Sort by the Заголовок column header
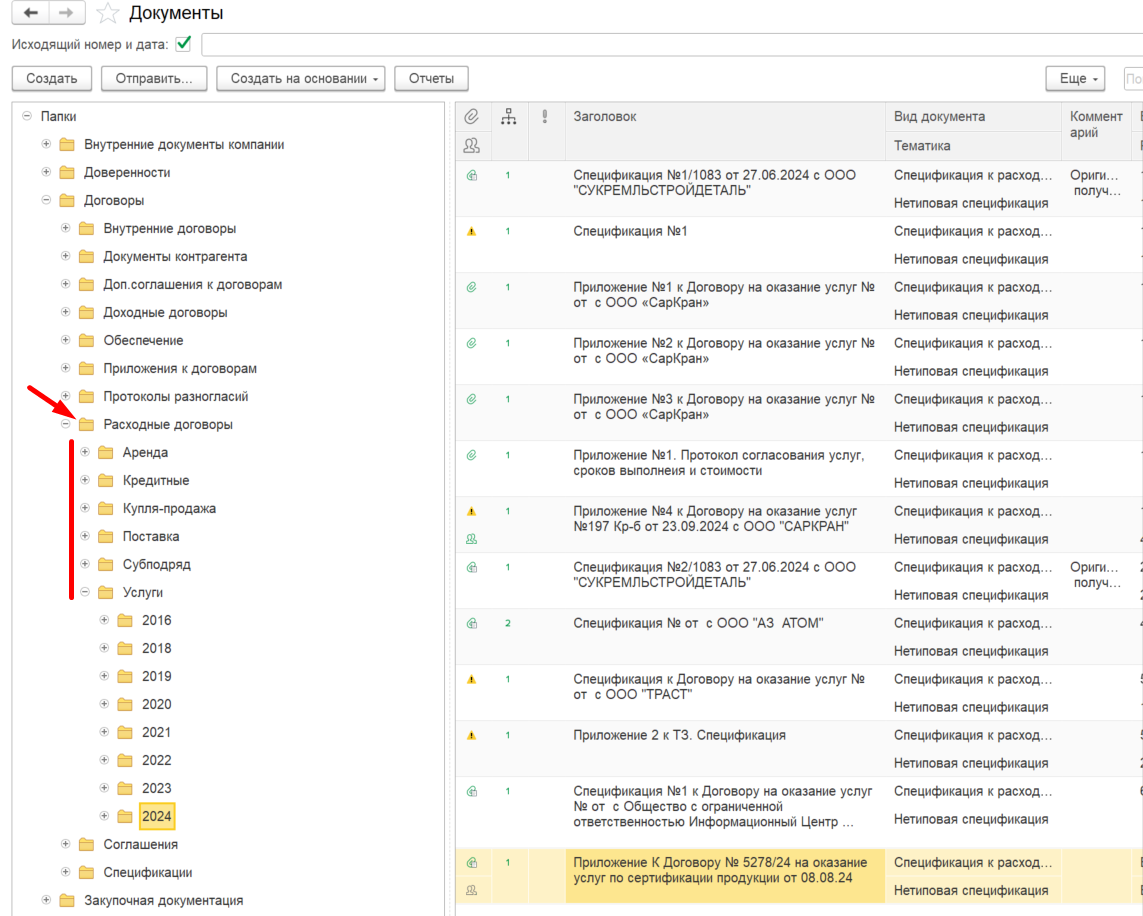The width and height of the screenshot is (1143, 916). (605, 117)
